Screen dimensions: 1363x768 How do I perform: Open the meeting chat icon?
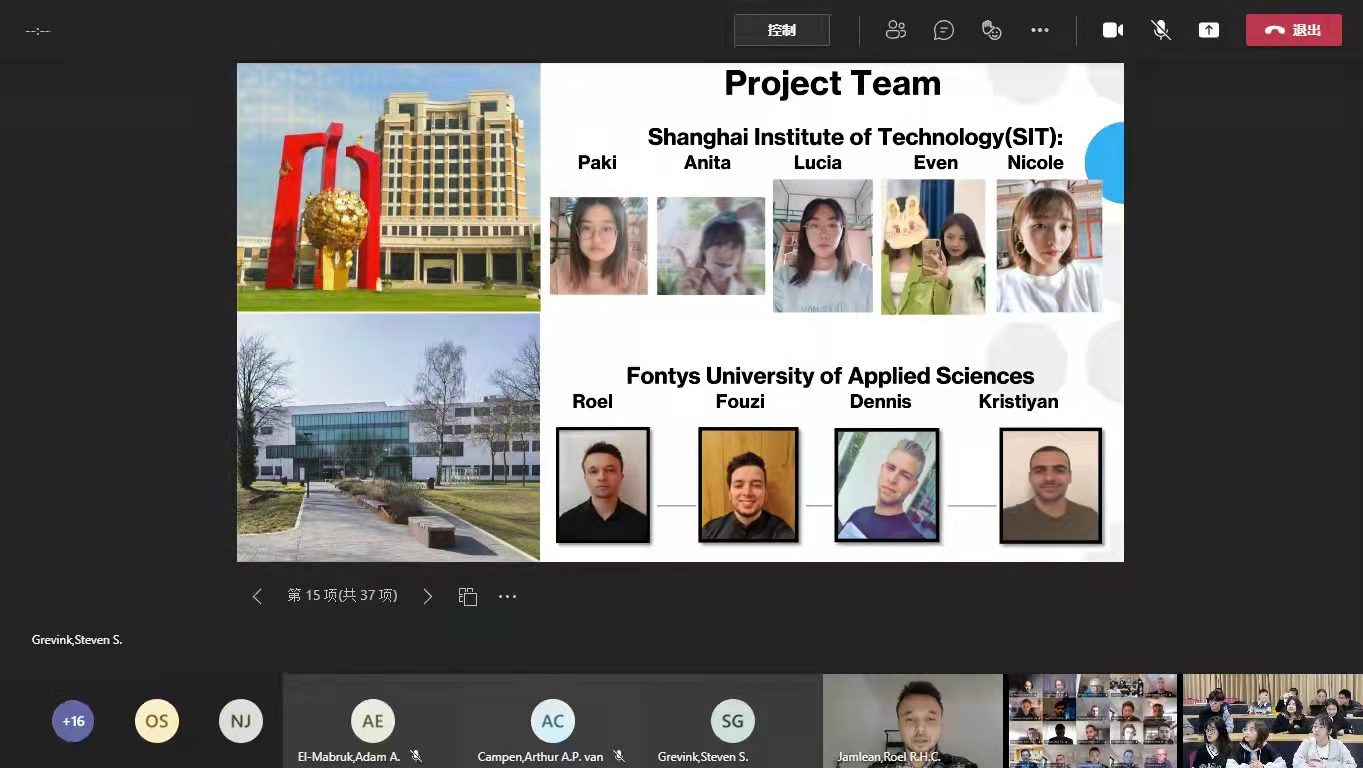point(943,30)
